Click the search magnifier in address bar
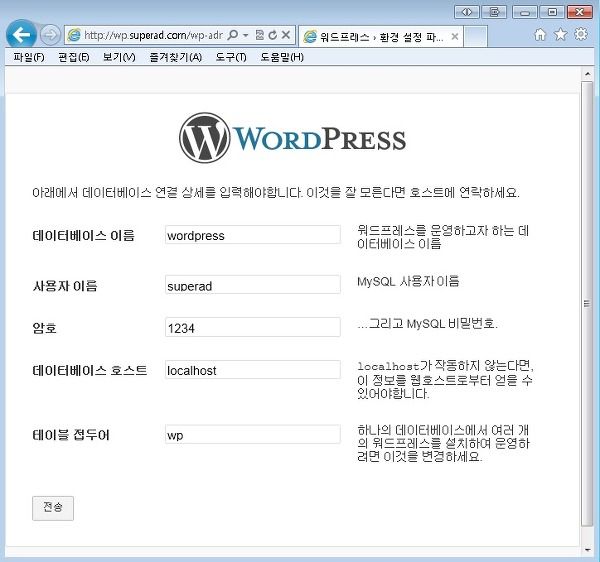The width and height of the screenshot is (600, 562). (x=232, y=35)
